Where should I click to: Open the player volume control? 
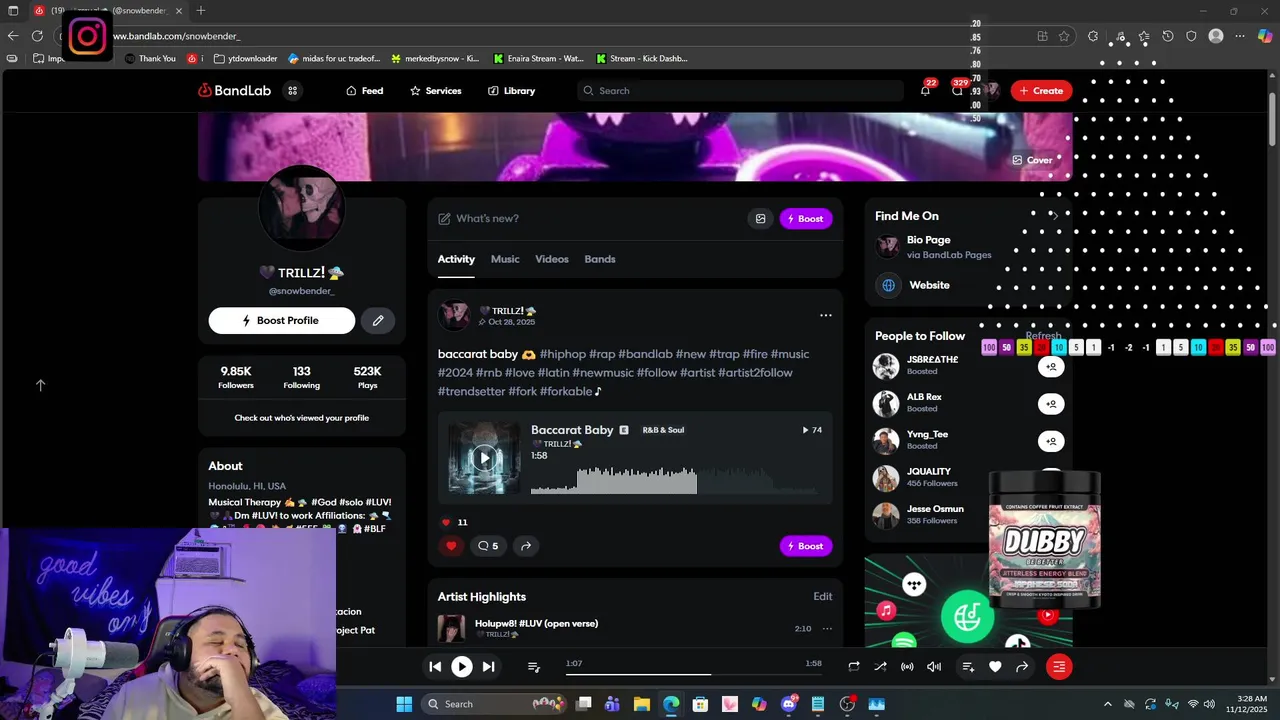pos(934,666)
